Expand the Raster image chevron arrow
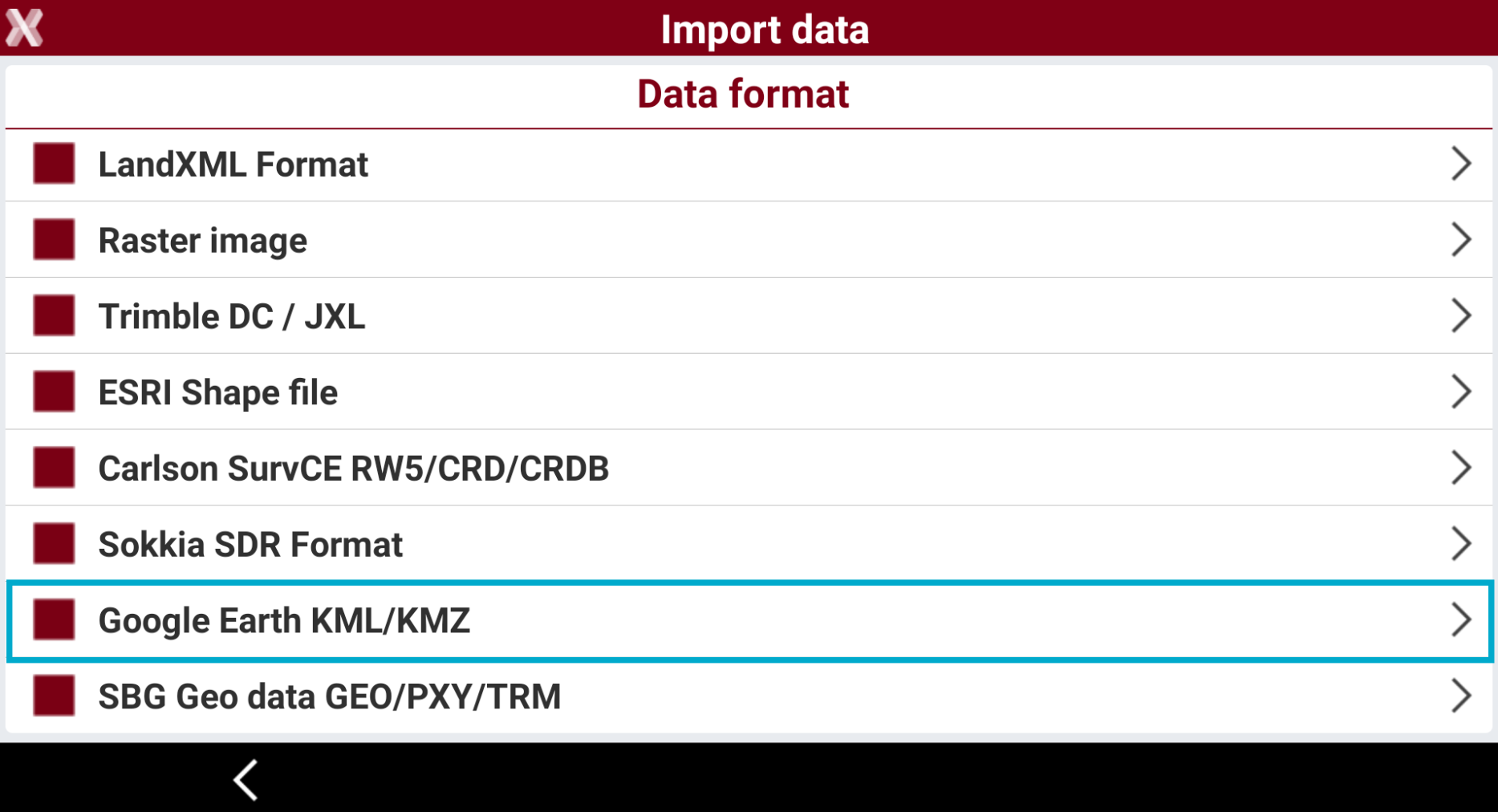The width and height of the screenshot is (1498, 812). tap(1461, 239)
